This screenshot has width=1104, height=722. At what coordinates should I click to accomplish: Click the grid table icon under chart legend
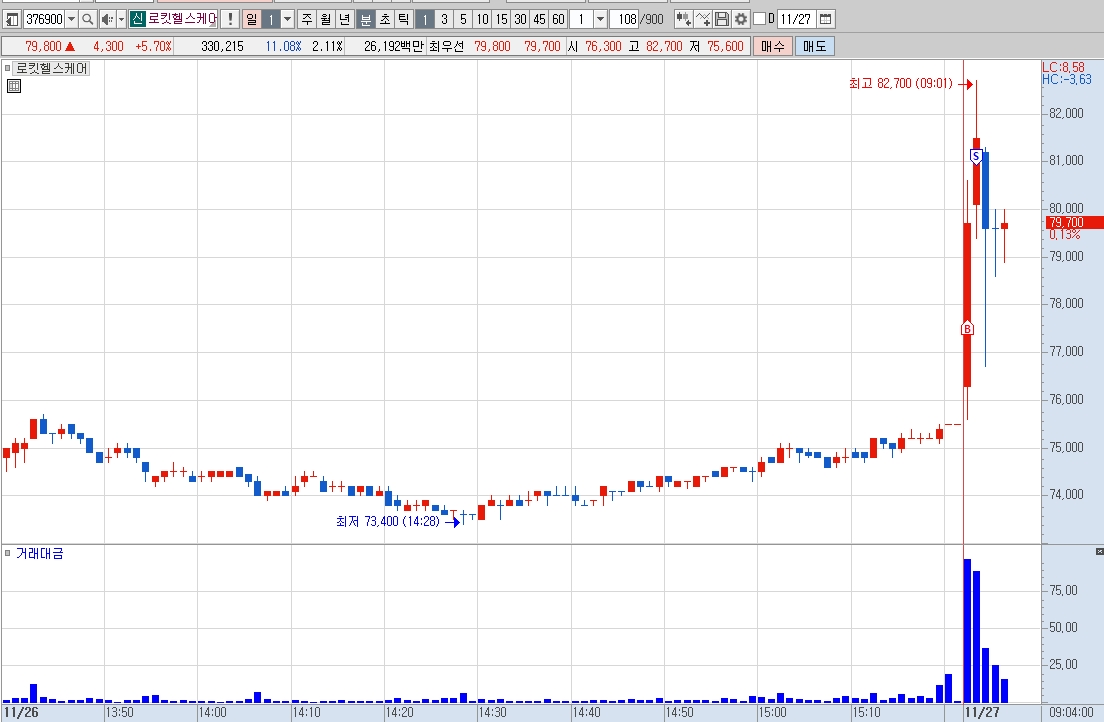tap(13, 87)
